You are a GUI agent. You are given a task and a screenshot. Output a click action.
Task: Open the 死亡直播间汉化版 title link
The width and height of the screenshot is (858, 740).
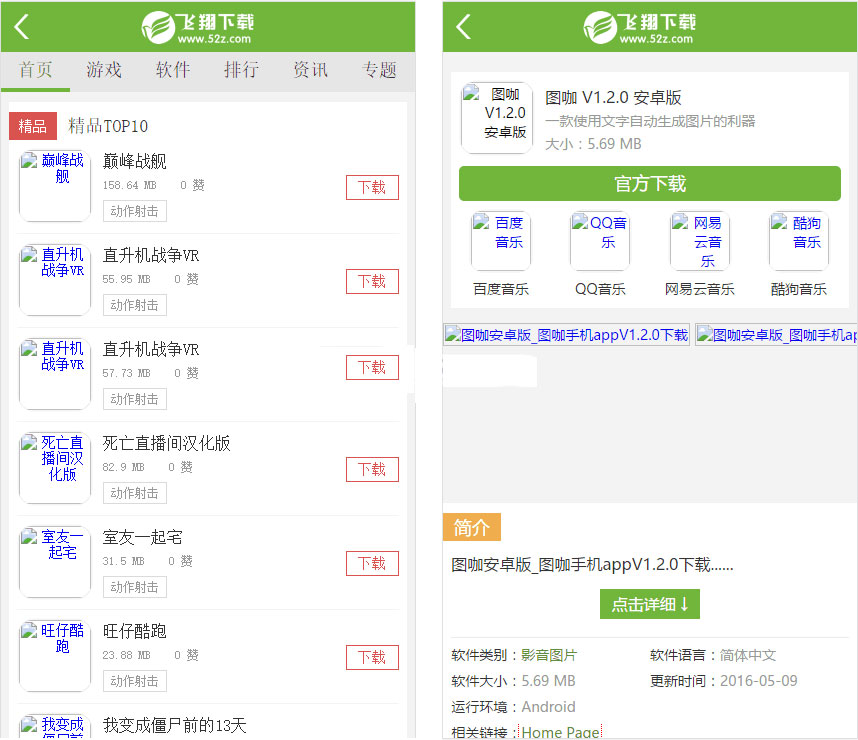click(x=166, y=443)
